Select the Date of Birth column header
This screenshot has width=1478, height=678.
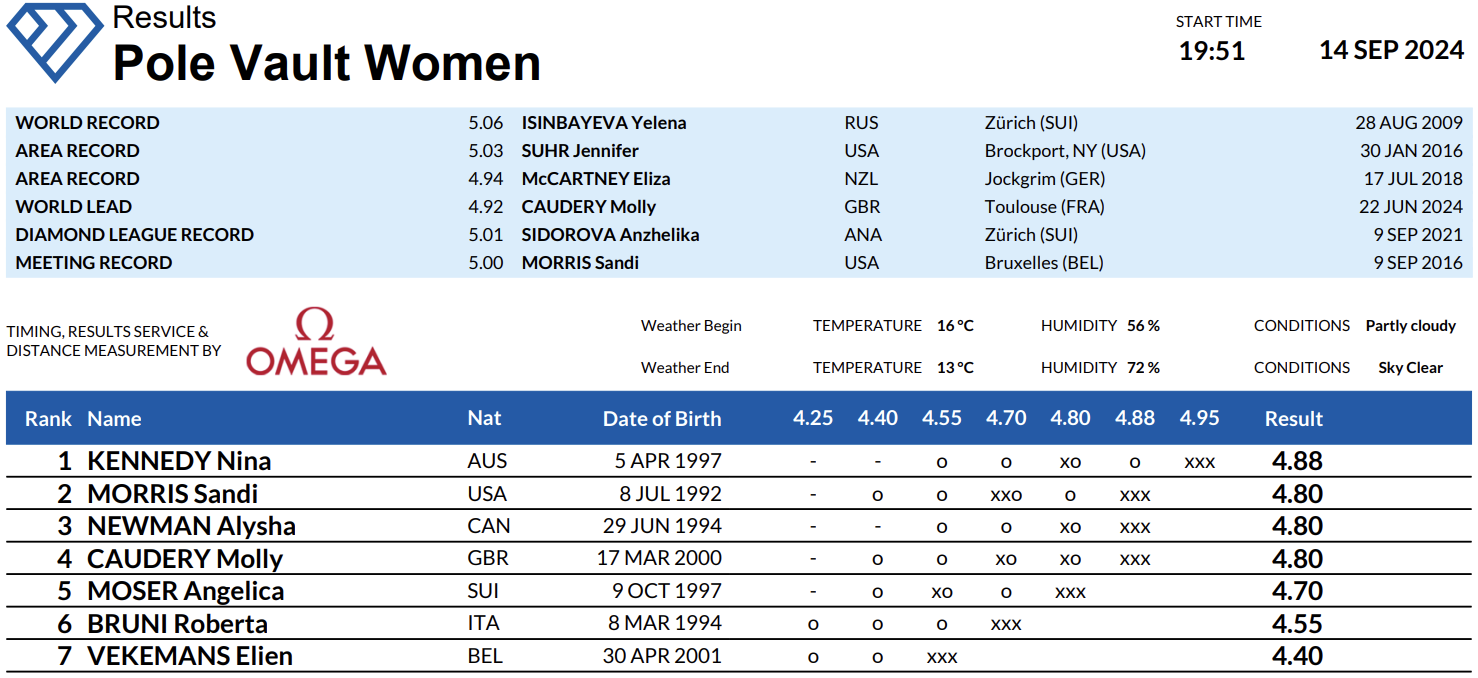pos(661,419)
